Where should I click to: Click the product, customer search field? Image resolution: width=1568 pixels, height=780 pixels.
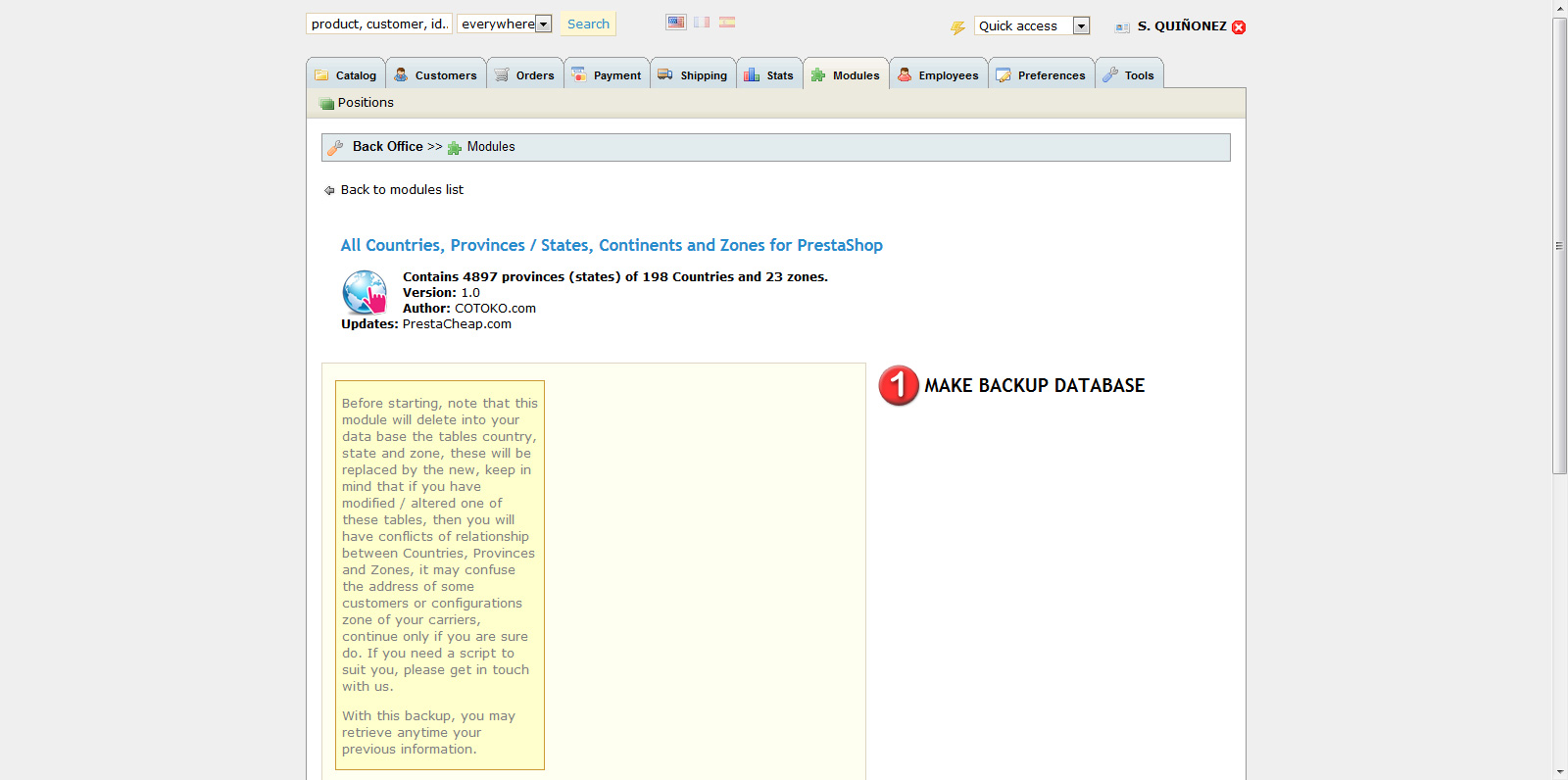pos(379,24)
